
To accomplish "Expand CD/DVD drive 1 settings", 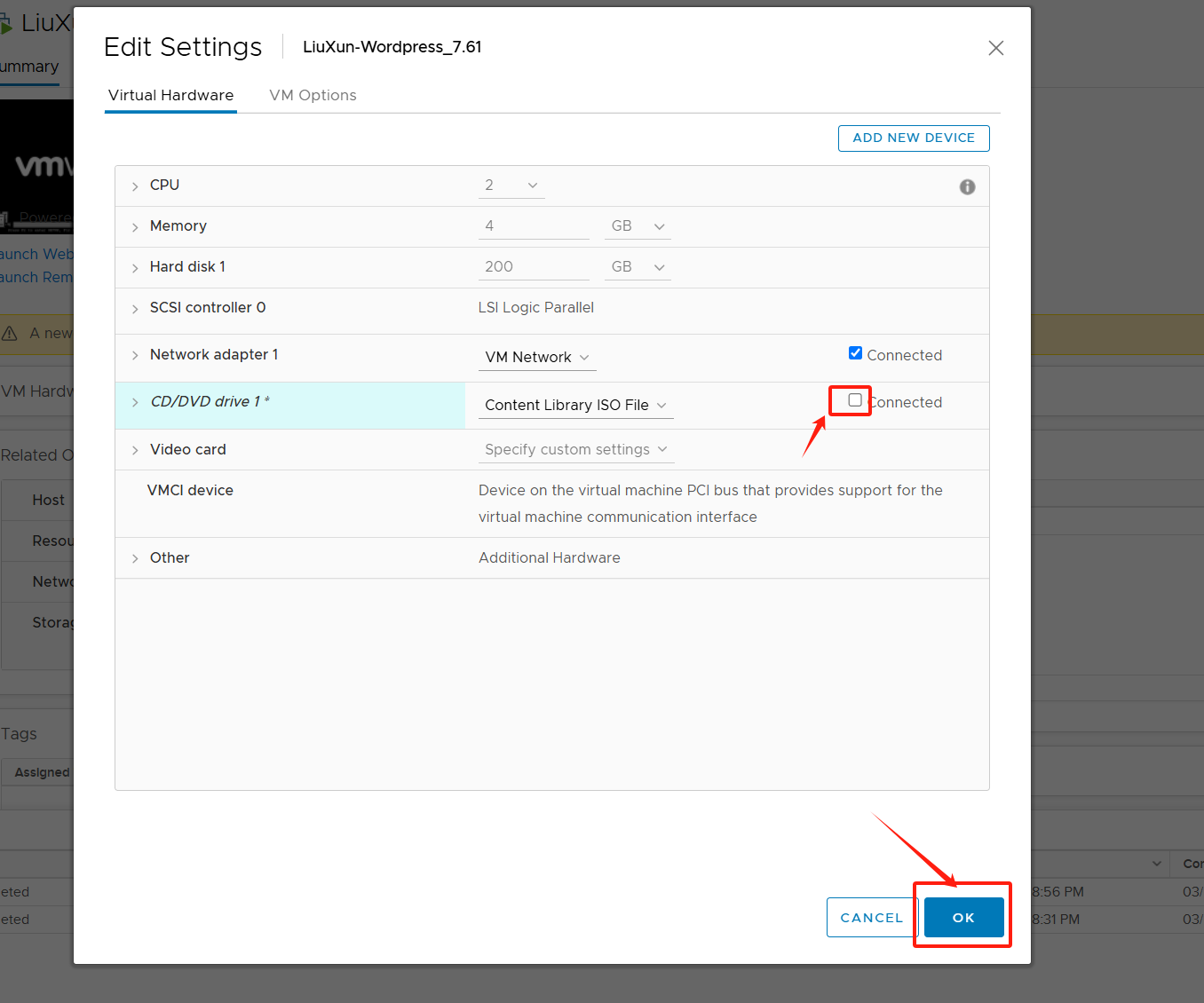I will (135, 402).
